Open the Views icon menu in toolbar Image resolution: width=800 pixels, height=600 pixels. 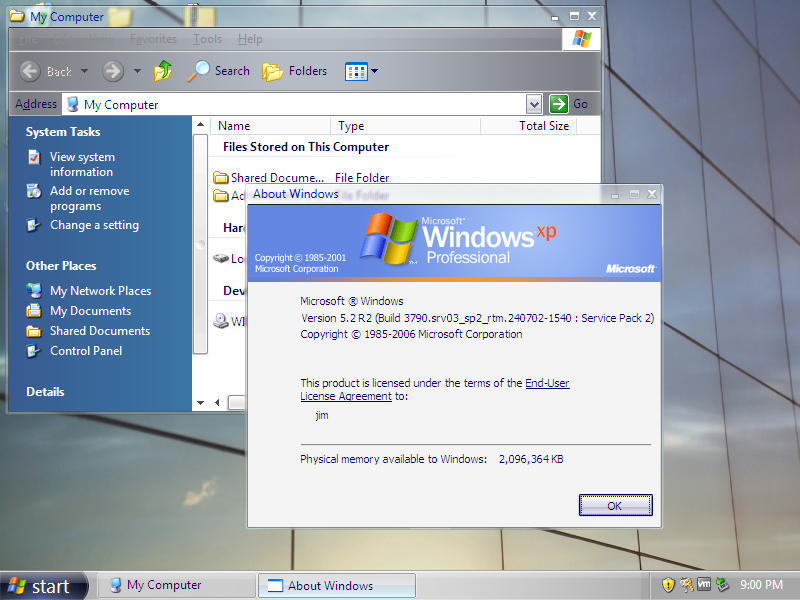pyautogui.click(x=361, y=71)
